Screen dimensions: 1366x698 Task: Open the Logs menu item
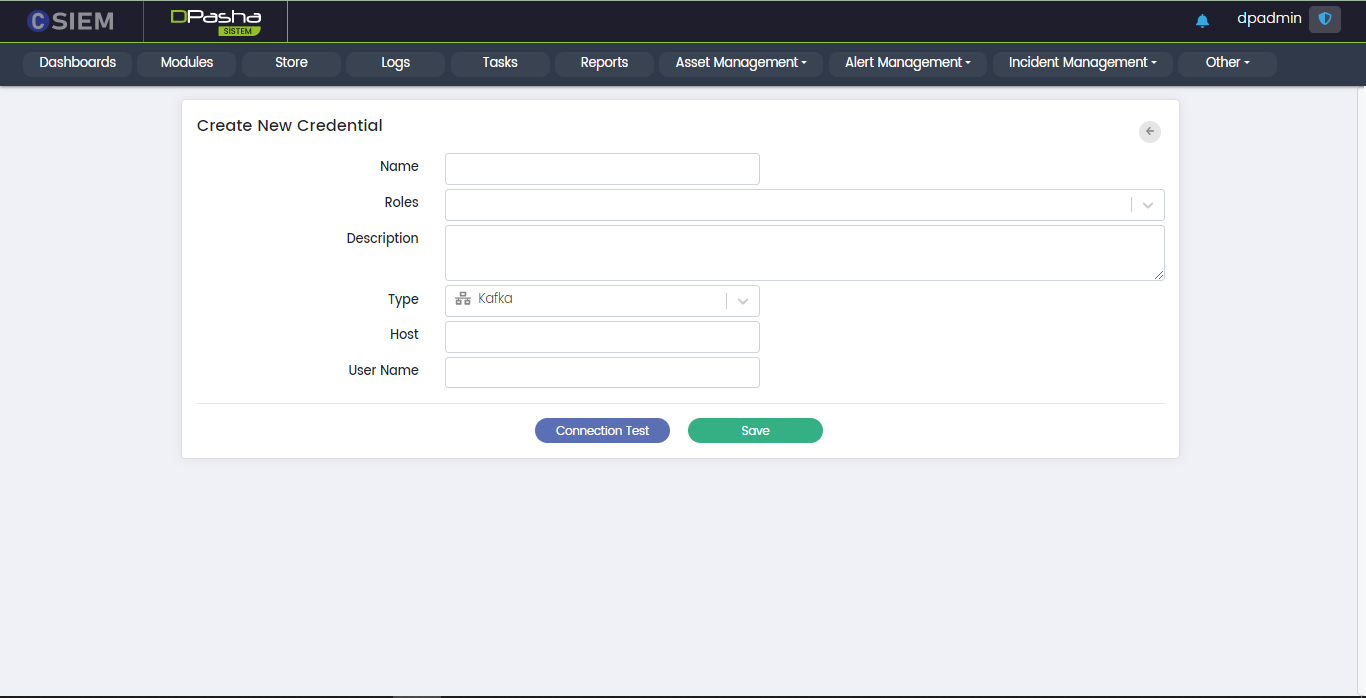(395, 63)
